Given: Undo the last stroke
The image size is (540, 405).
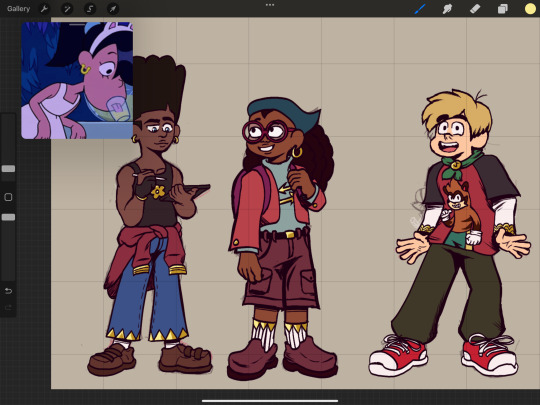Looking at the screenshot, I should (8, 291).
